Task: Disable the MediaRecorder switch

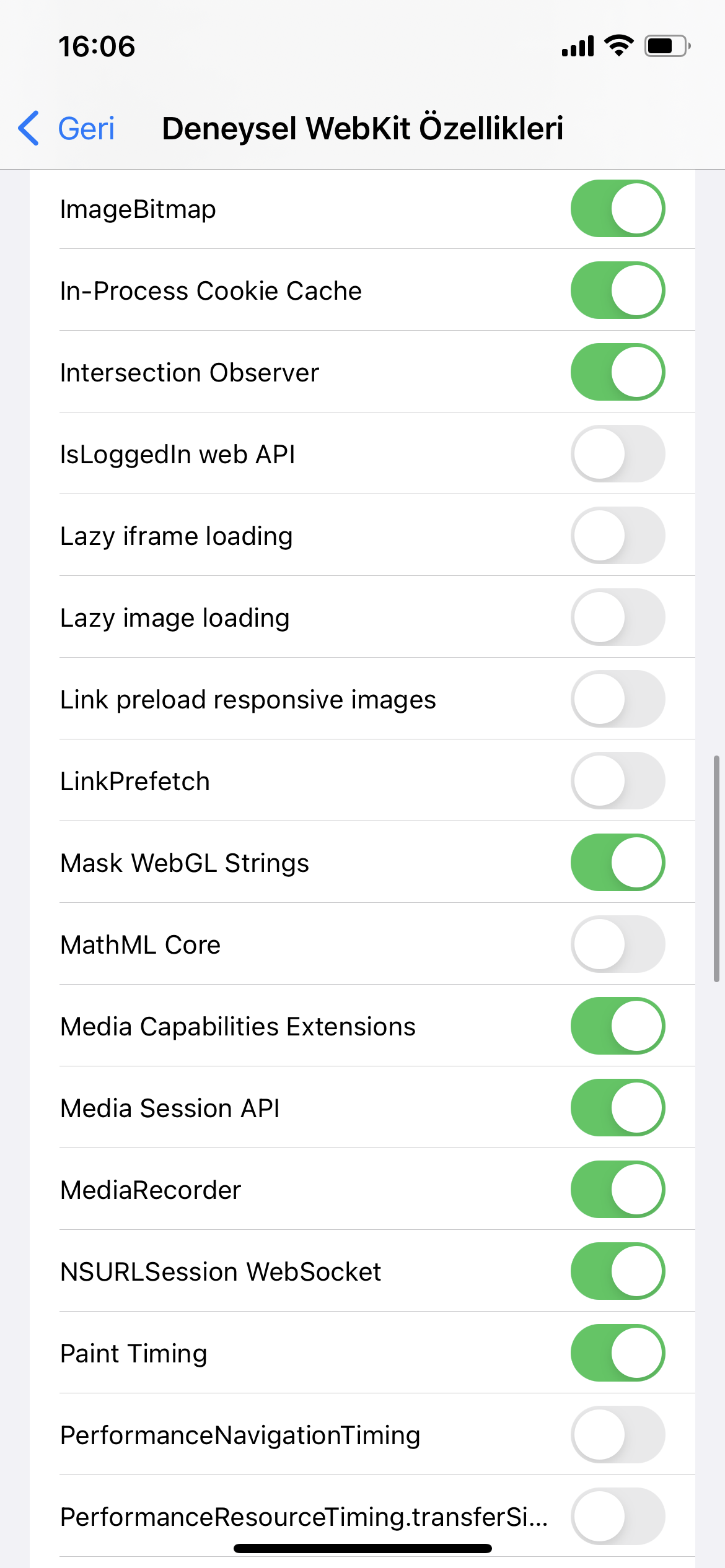Action: pos(617,1190)
